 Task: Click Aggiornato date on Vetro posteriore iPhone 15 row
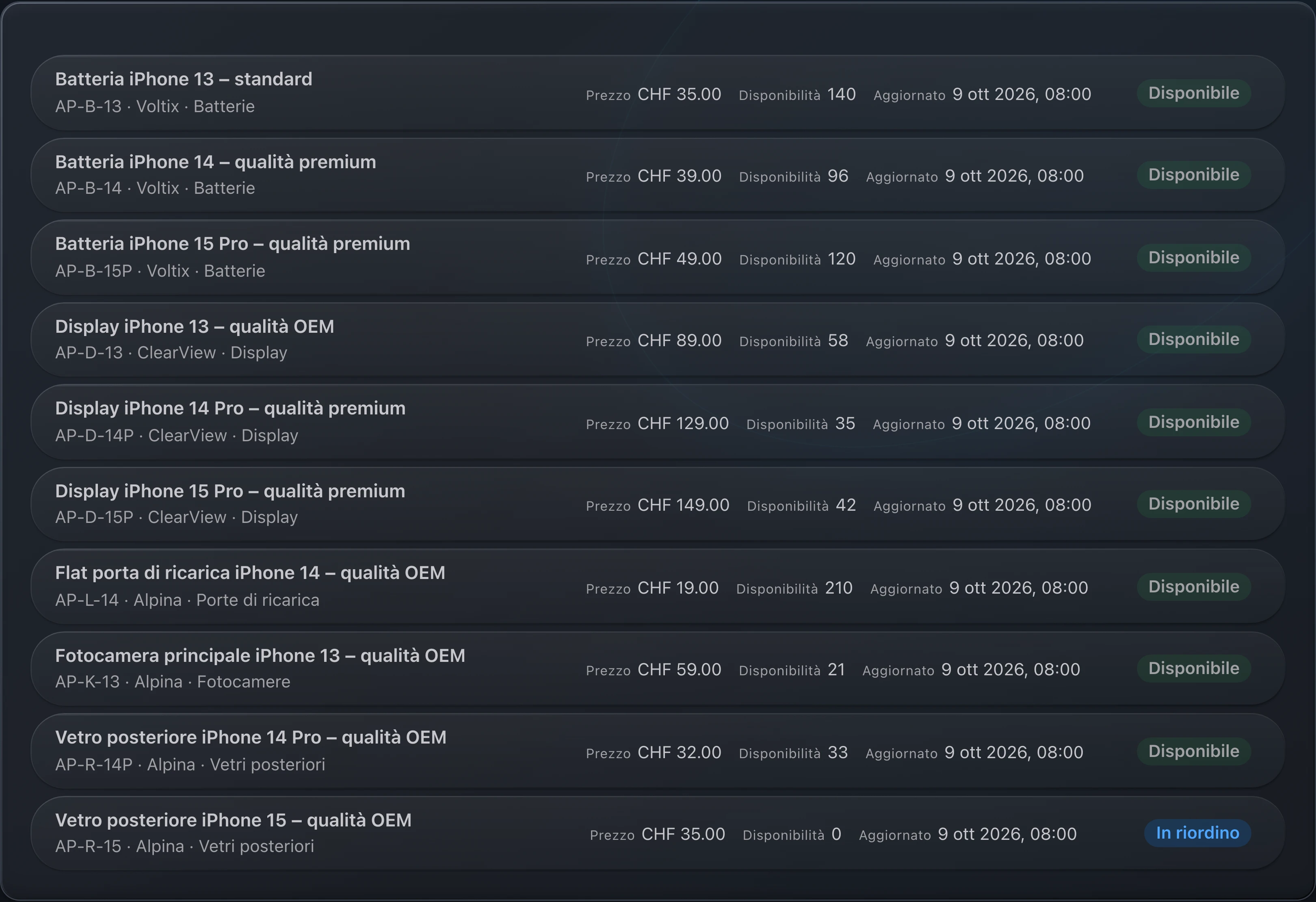click(x=1007, y=834)
